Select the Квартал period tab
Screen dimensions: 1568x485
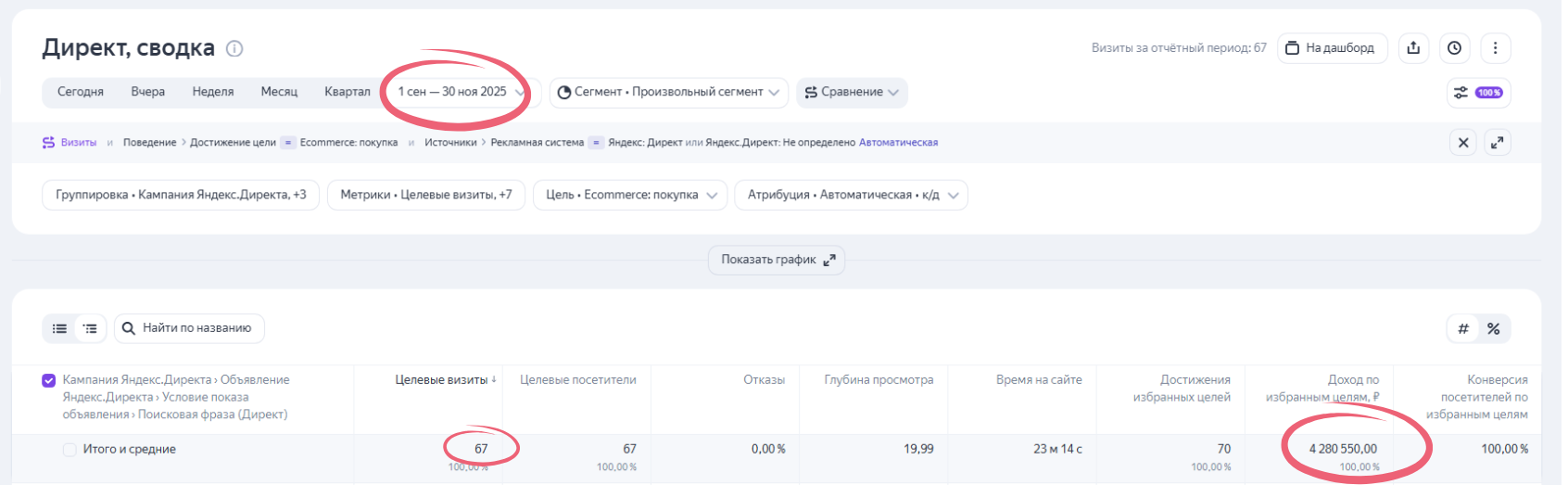pyautogui.click(x=347, y=92)
